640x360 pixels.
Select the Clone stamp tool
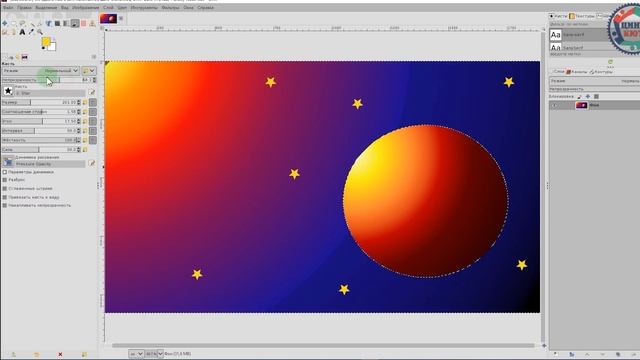[92, 24]
